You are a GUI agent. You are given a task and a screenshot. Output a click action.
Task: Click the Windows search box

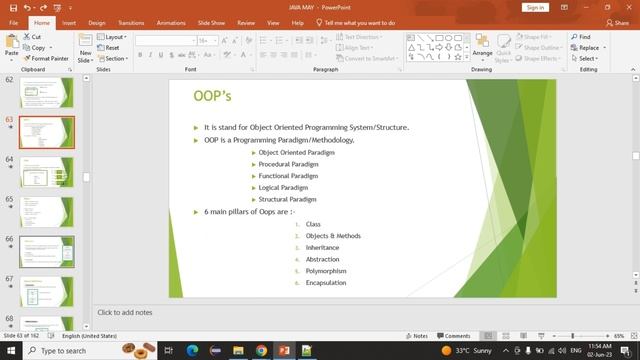pos(90,351)
